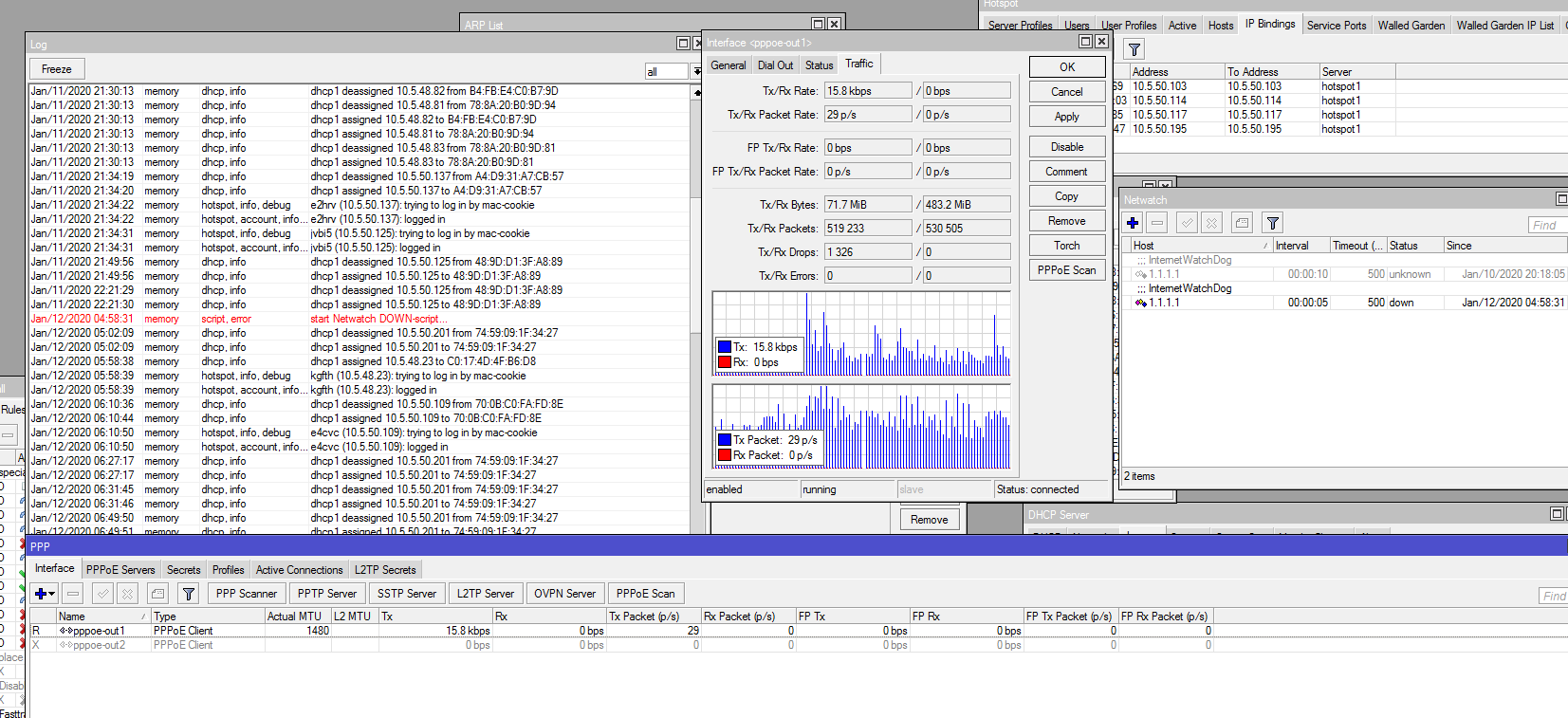1568x718 pixels.
Task: Click the comment icon in PPP toolbar
Action: [158, 594]
